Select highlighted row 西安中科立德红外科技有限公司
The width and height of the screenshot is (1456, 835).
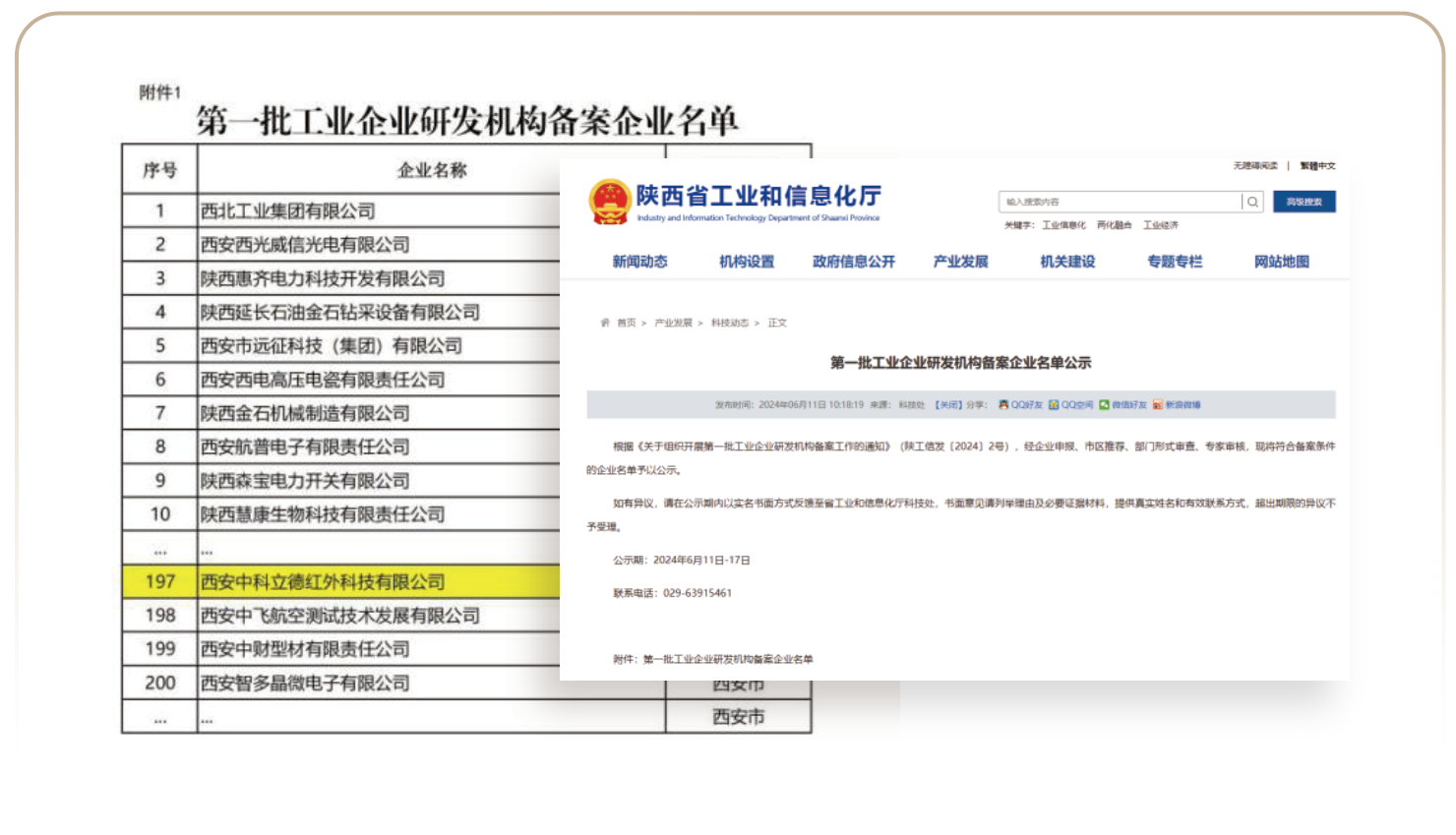tap(323, 582)
